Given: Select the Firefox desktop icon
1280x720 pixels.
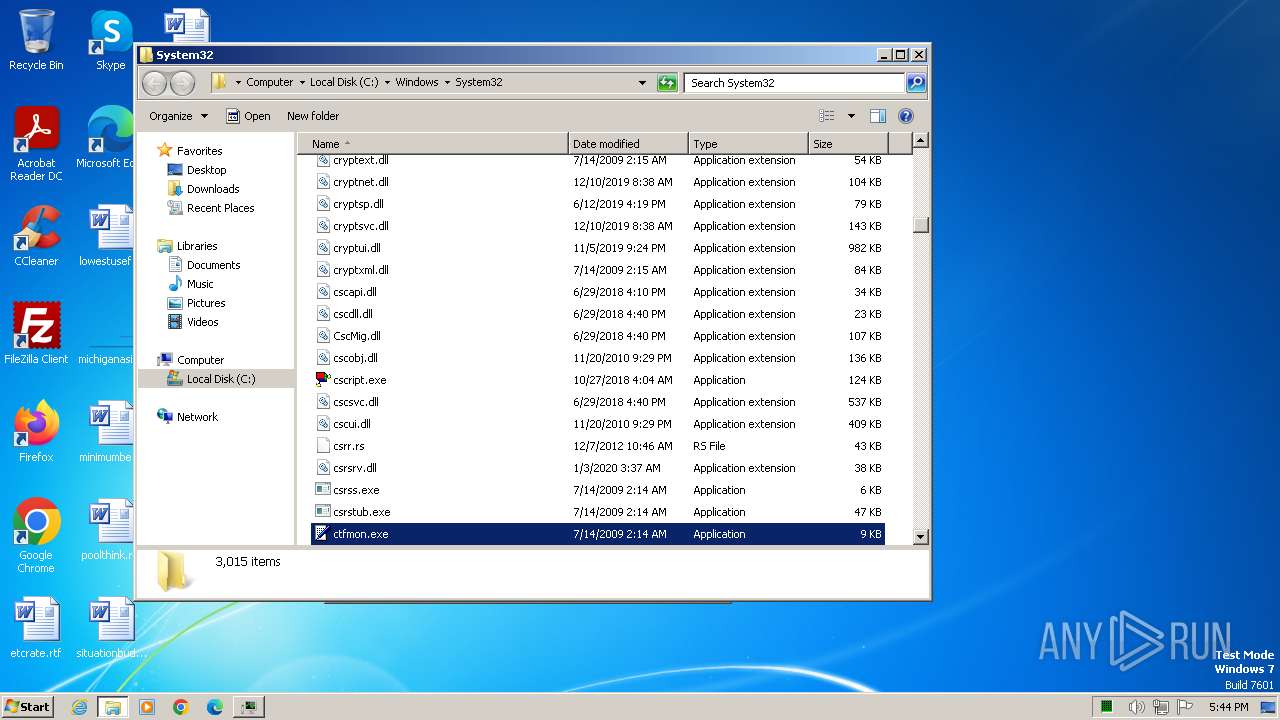Looking at the screenshot, I should tap(36, 431).
